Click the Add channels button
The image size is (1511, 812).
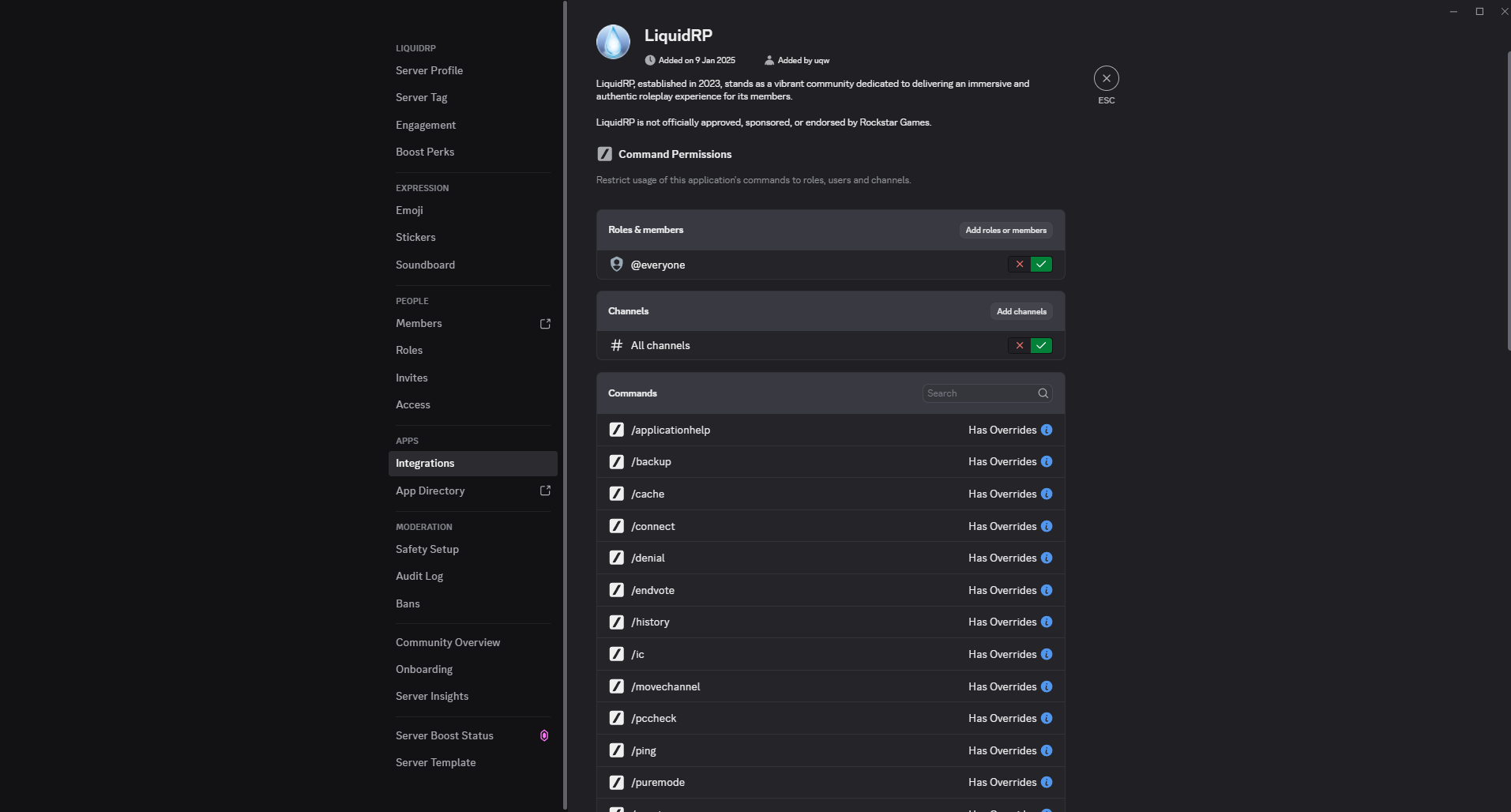point(1021,312)
